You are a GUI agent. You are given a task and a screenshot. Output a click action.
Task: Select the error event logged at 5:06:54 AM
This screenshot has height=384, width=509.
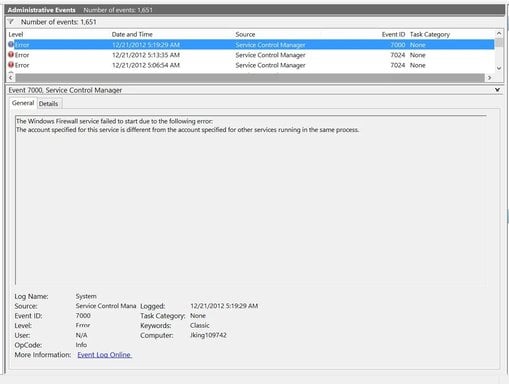coord(251,65)
